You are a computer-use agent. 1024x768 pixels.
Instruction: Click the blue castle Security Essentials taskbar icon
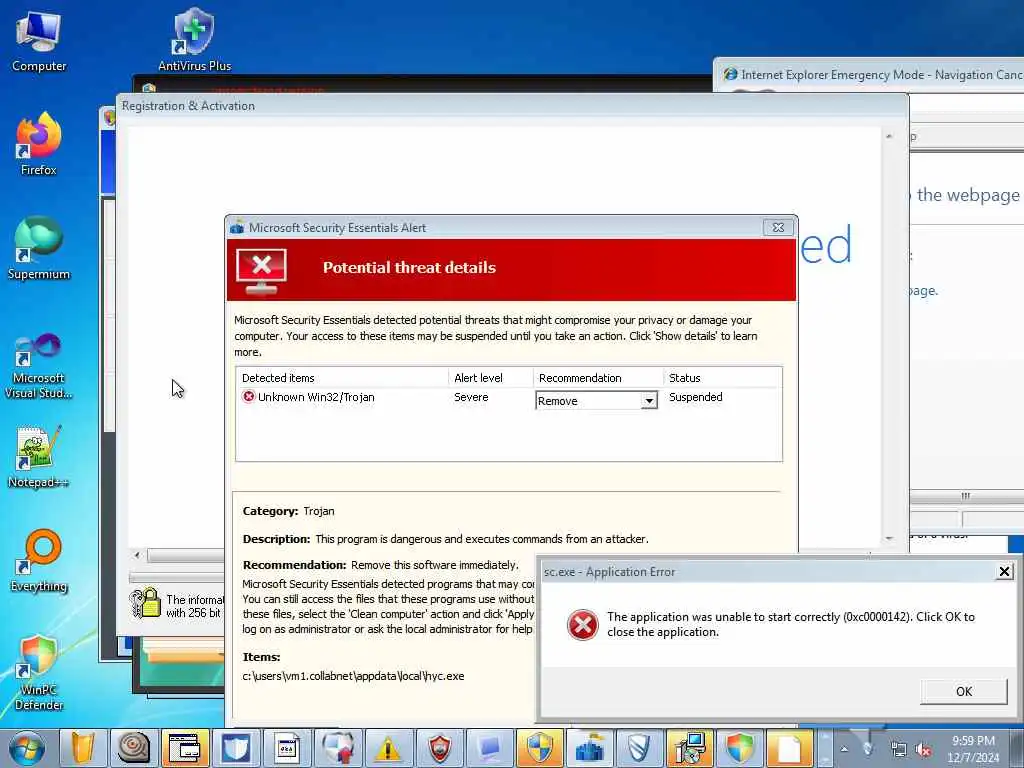point(590,748)
